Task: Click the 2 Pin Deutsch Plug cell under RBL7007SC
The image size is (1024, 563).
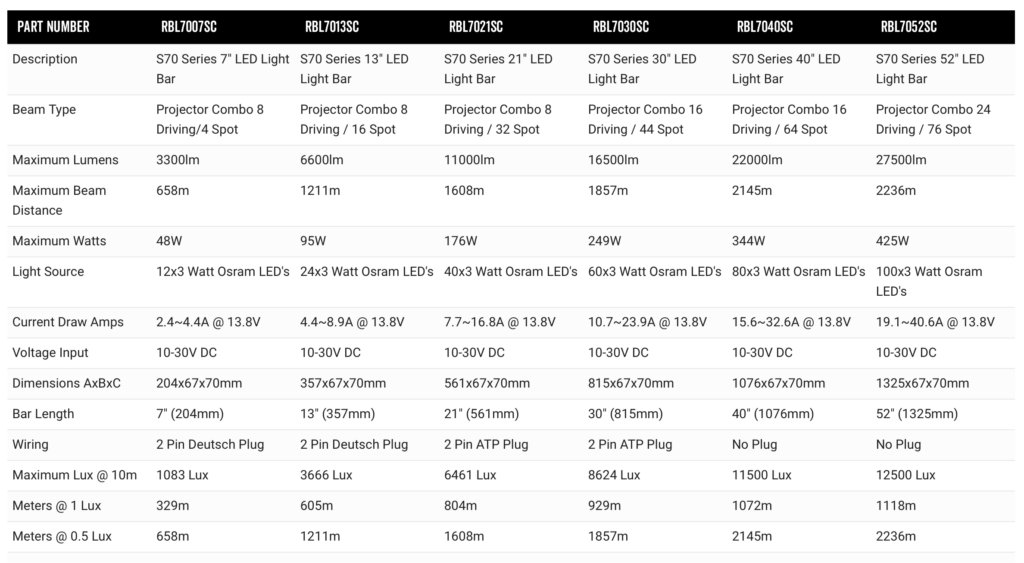Action: pyautogui.click(x=210, y=445)
